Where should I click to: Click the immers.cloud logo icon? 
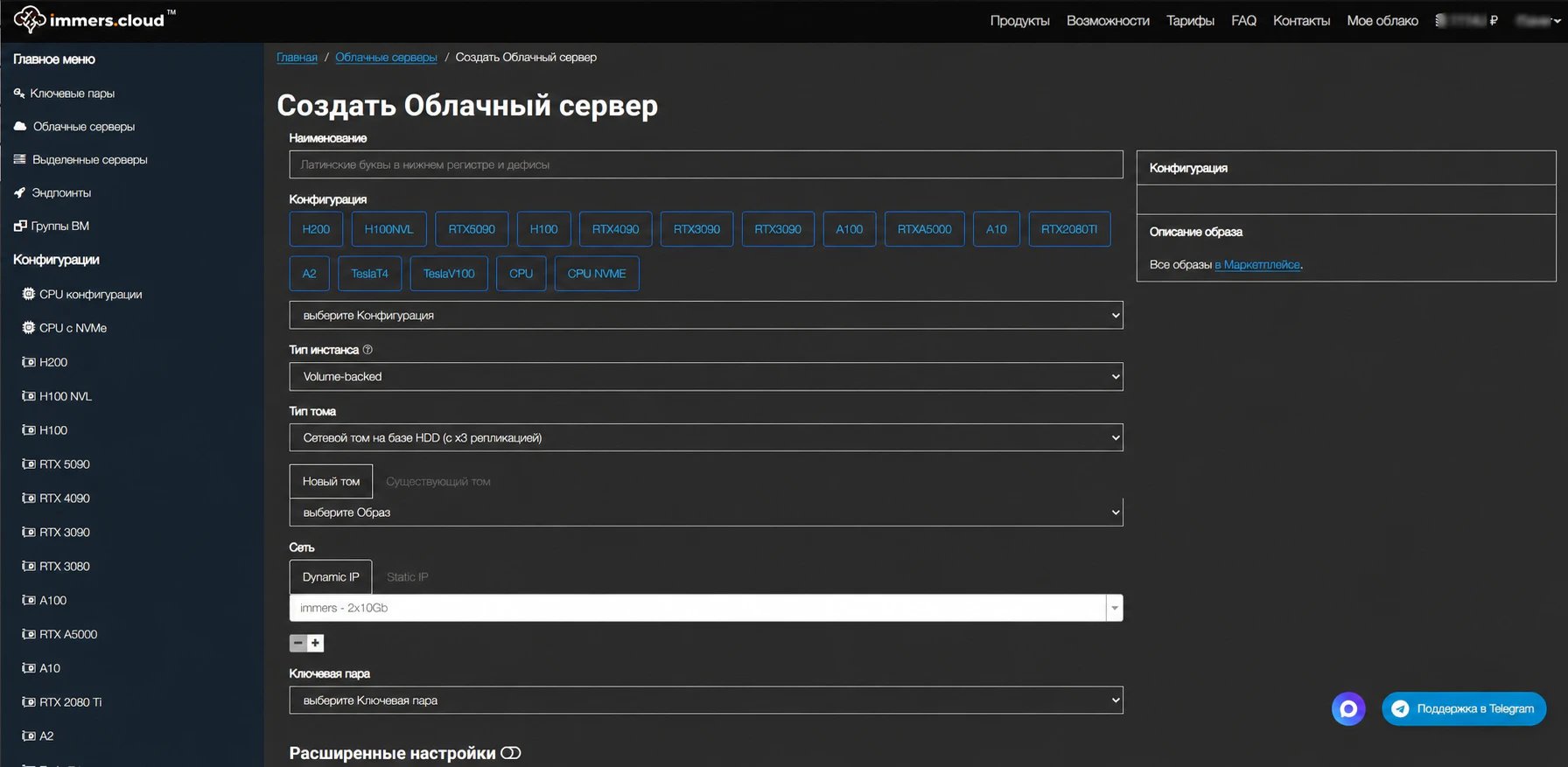[30, 19]
